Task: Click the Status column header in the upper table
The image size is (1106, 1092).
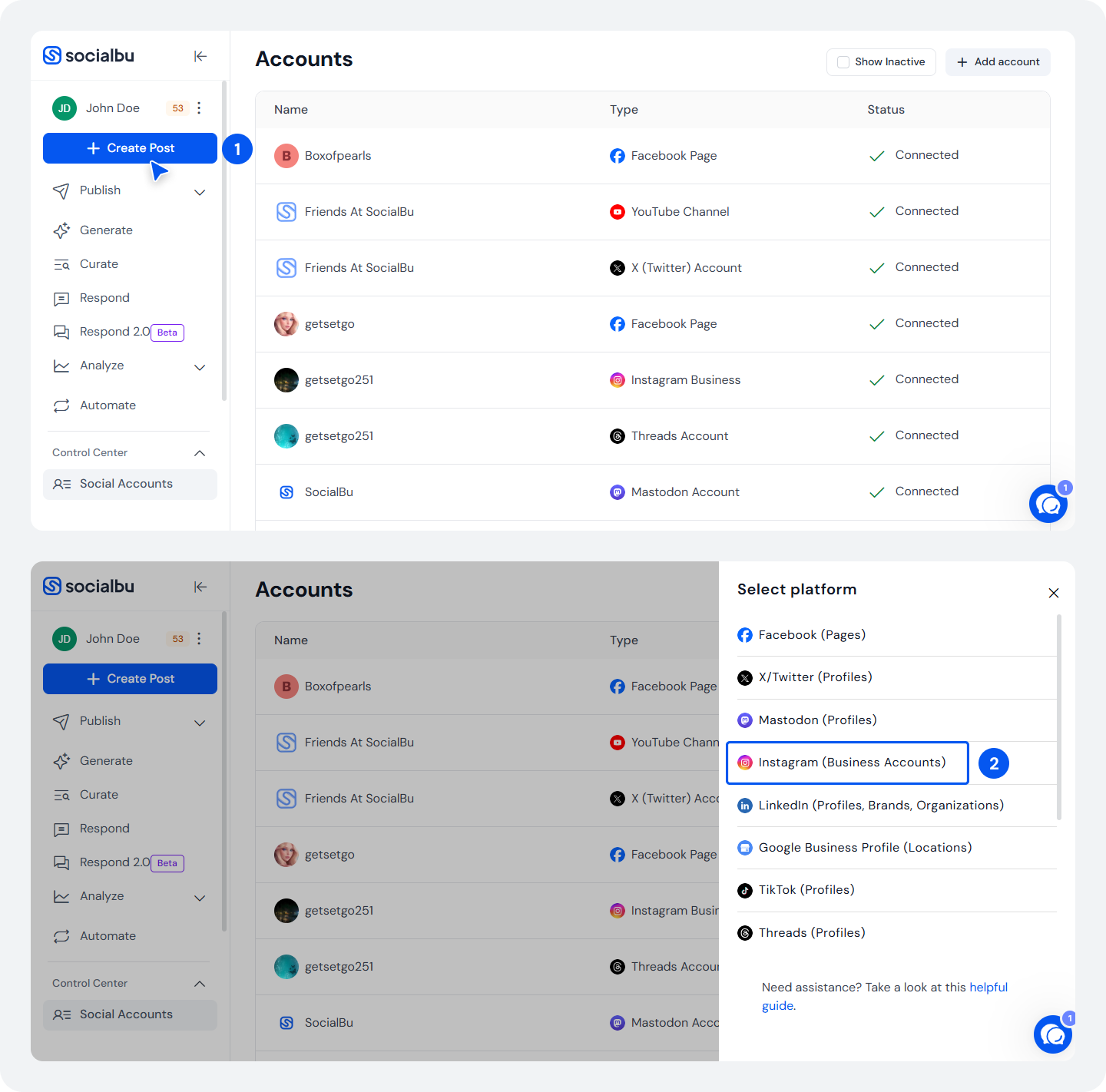Action: [886, 110]
